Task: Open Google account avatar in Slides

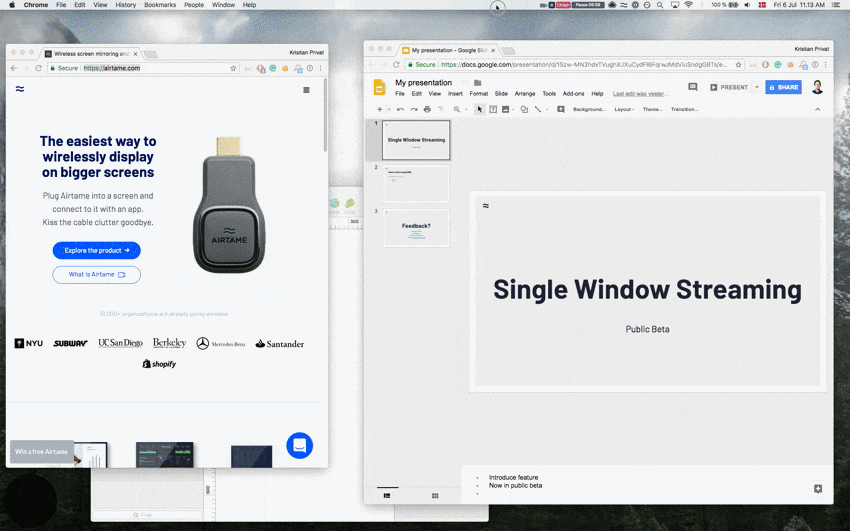Action: point(817,87)
